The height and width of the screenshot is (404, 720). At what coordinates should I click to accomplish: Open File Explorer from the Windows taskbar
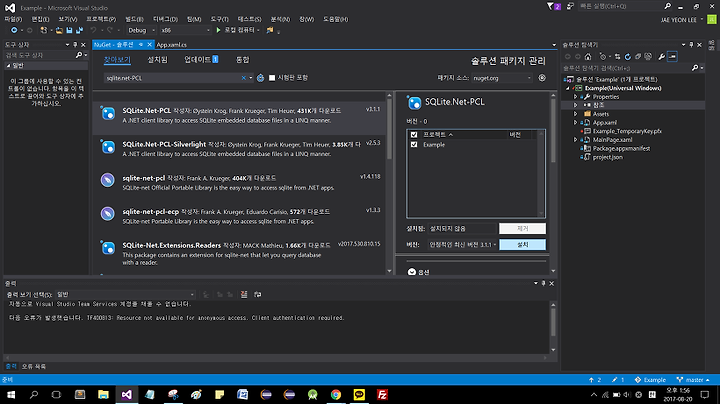pyautogui.click(x=103, y=394)
